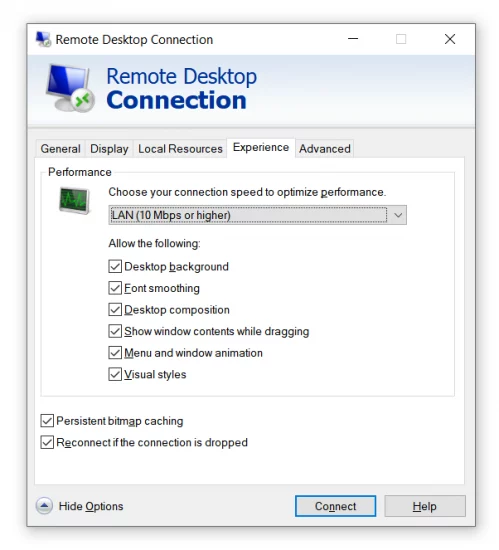
Task: Uncheck Menu and window animation
Action: pos(115,353)
